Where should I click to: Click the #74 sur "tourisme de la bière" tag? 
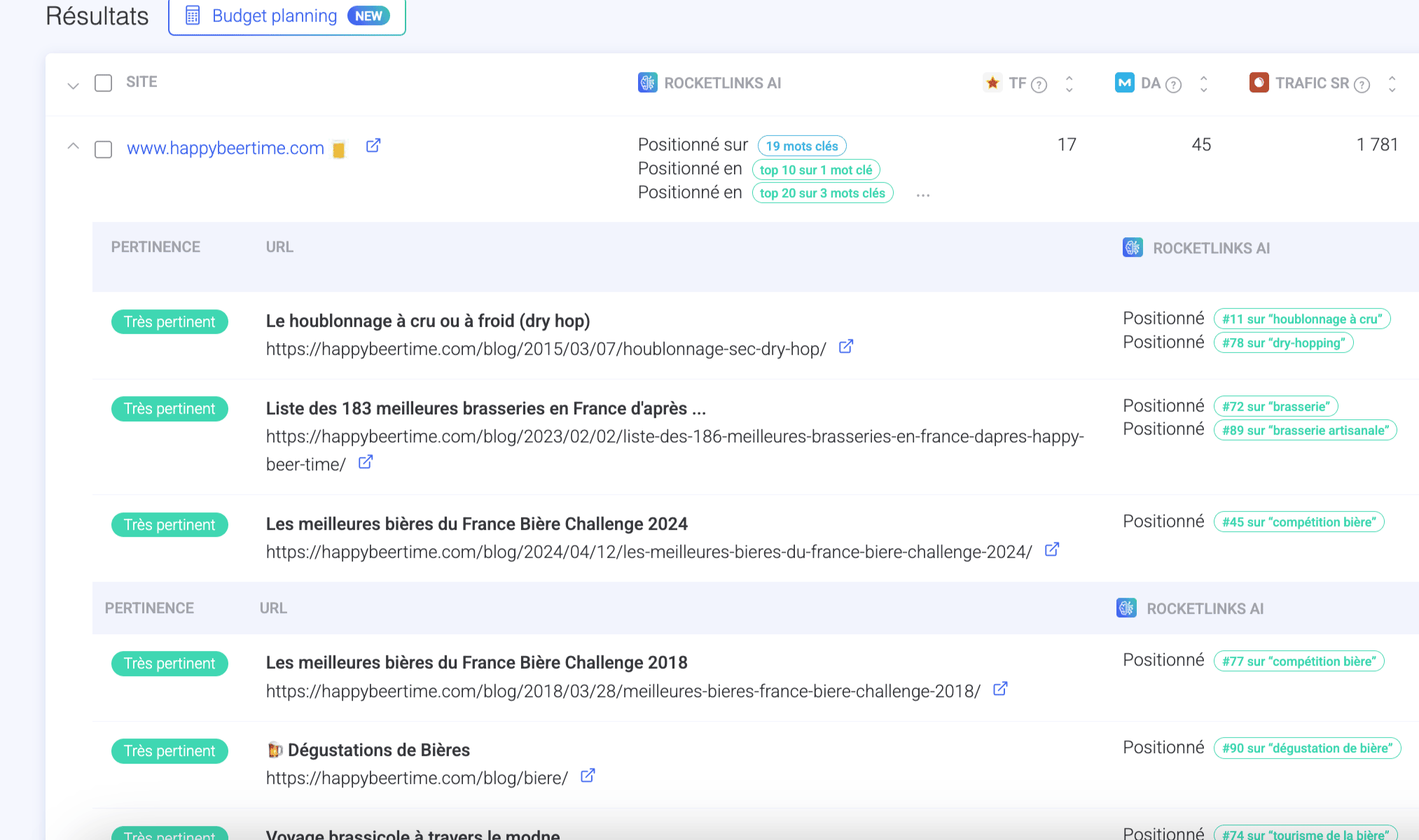(1306, 834)
